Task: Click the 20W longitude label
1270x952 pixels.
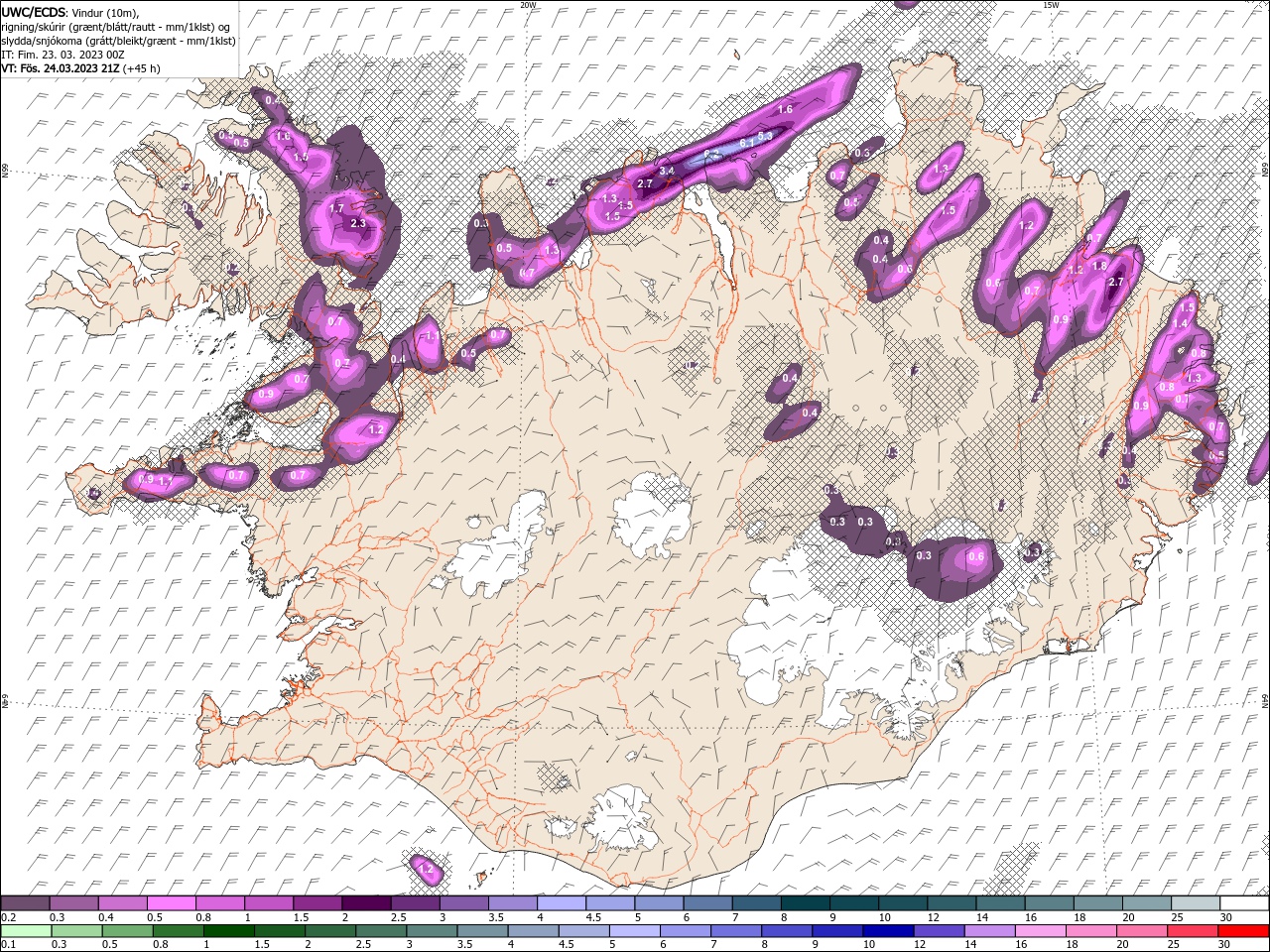Action: pyautogui.click(x=528, y=5)
